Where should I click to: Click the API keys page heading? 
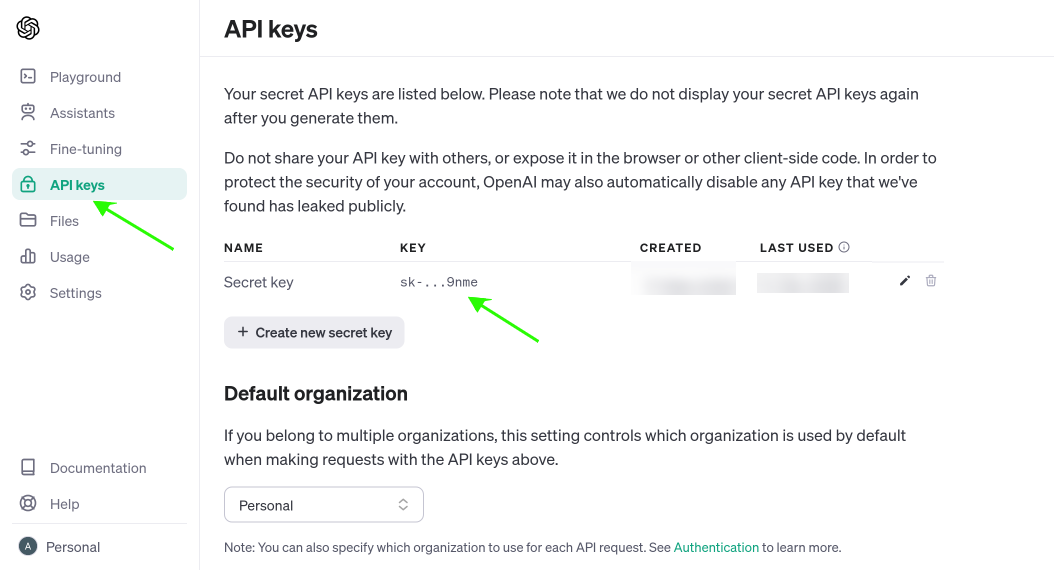(x=271, y=30)
